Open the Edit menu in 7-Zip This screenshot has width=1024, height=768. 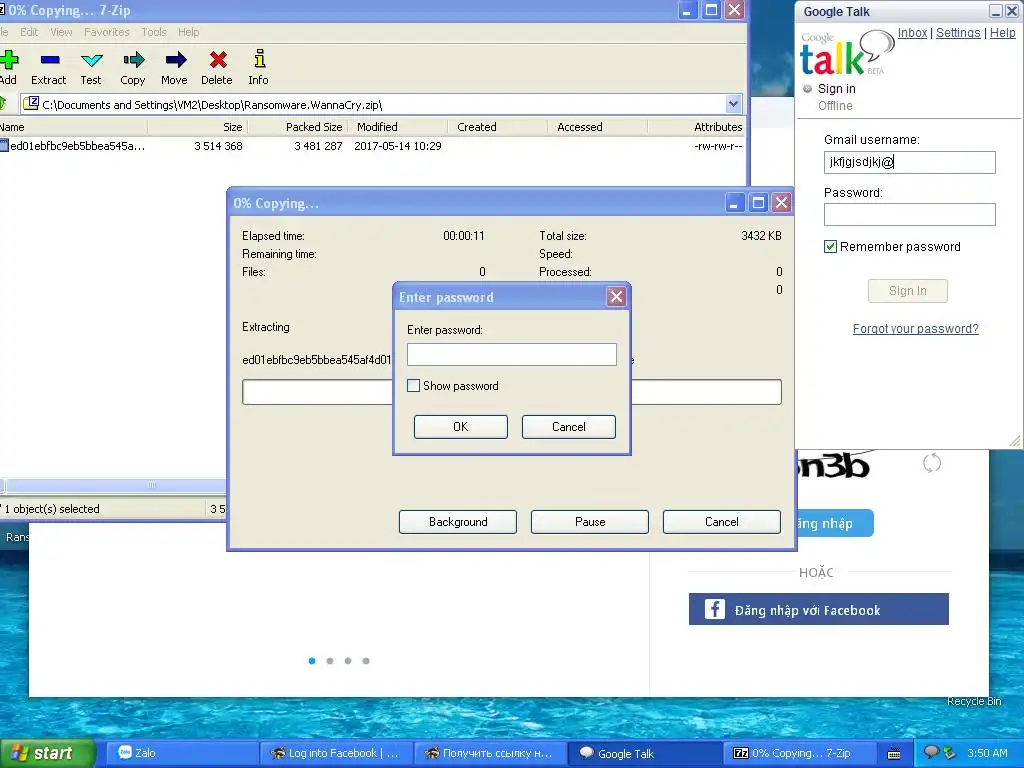pyautogui.click(x=29, y=32)
